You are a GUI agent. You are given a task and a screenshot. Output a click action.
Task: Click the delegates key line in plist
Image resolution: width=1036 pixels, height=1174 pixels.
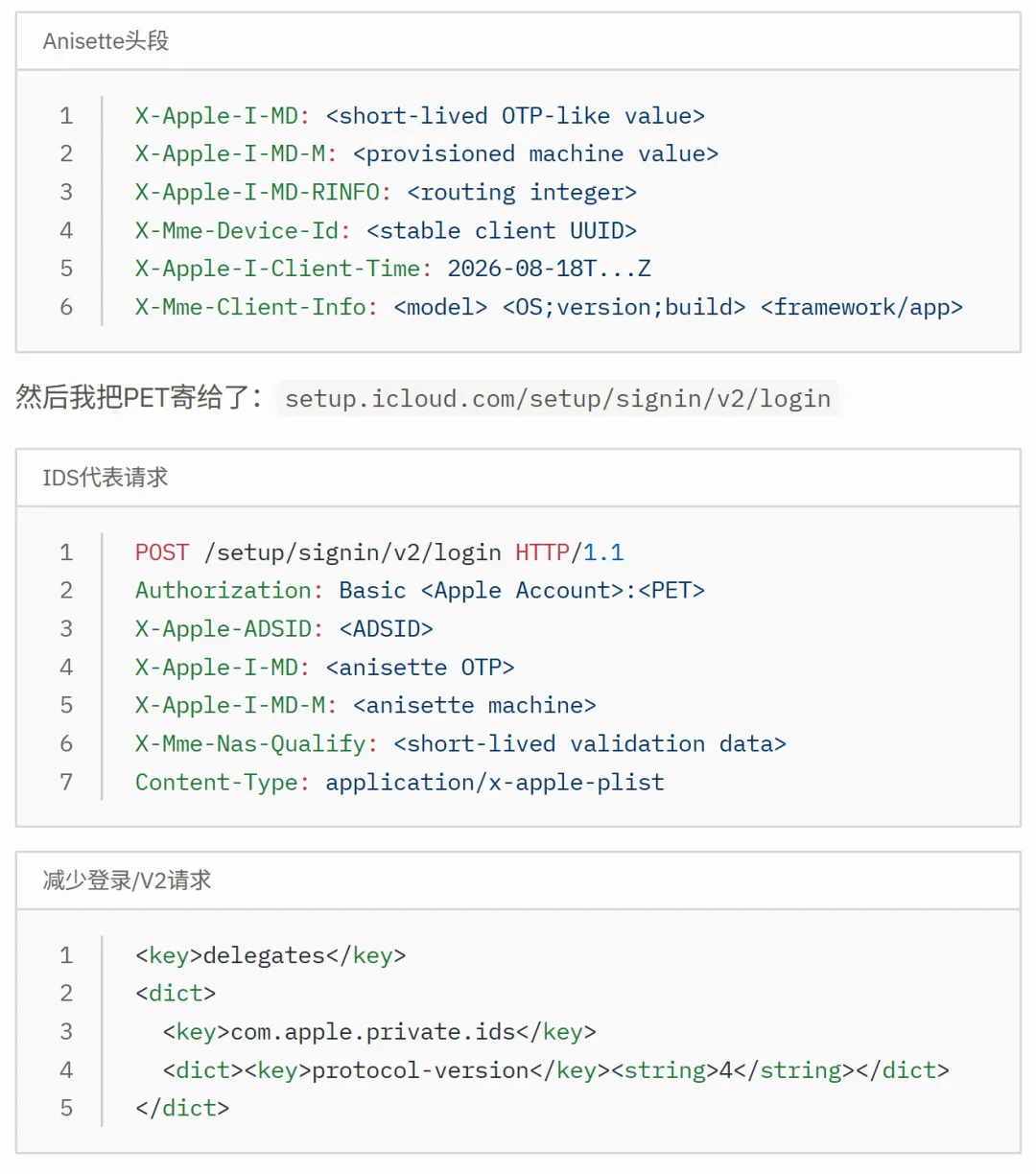(271, 955)
